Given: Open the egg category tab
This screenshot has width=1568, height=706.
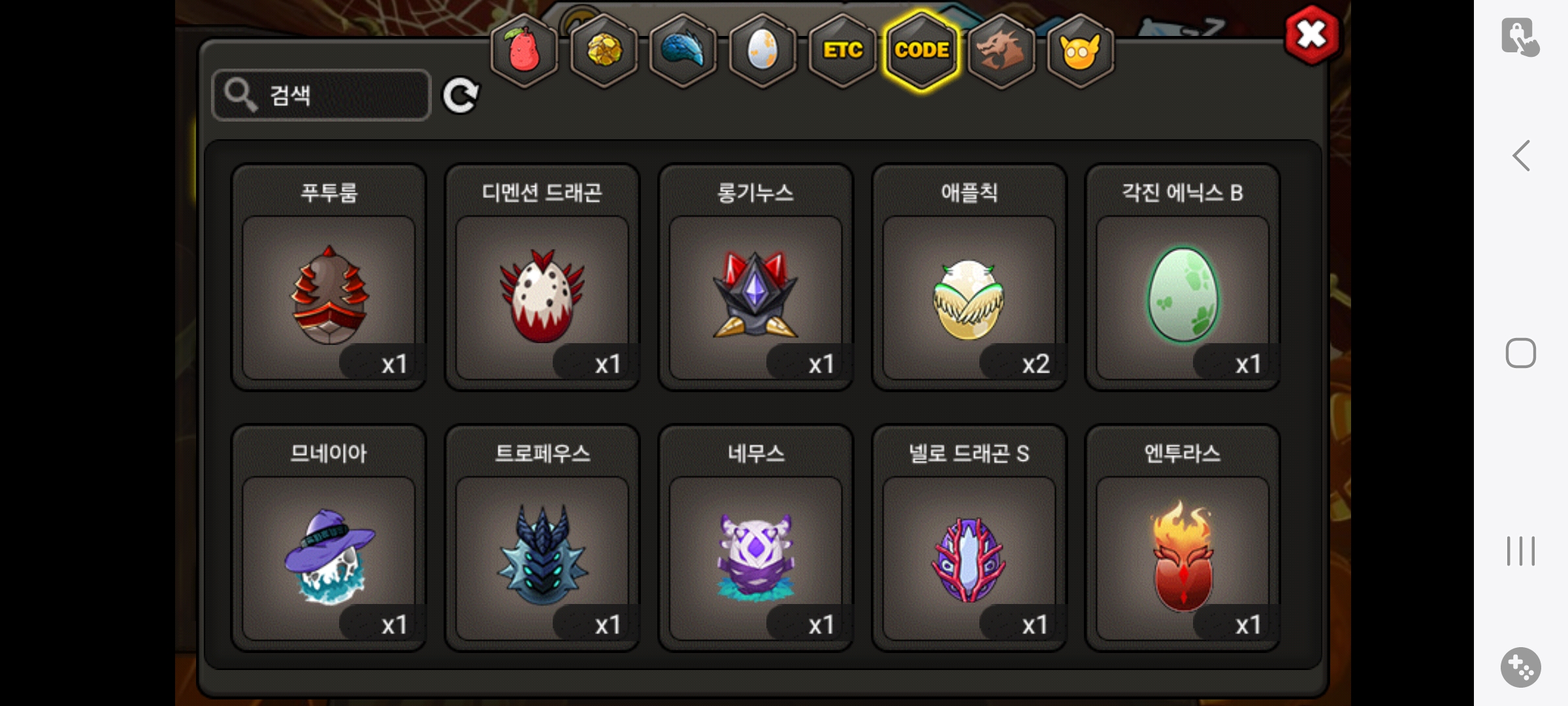Looking at the screenshot, I should [x=762, y=51].
